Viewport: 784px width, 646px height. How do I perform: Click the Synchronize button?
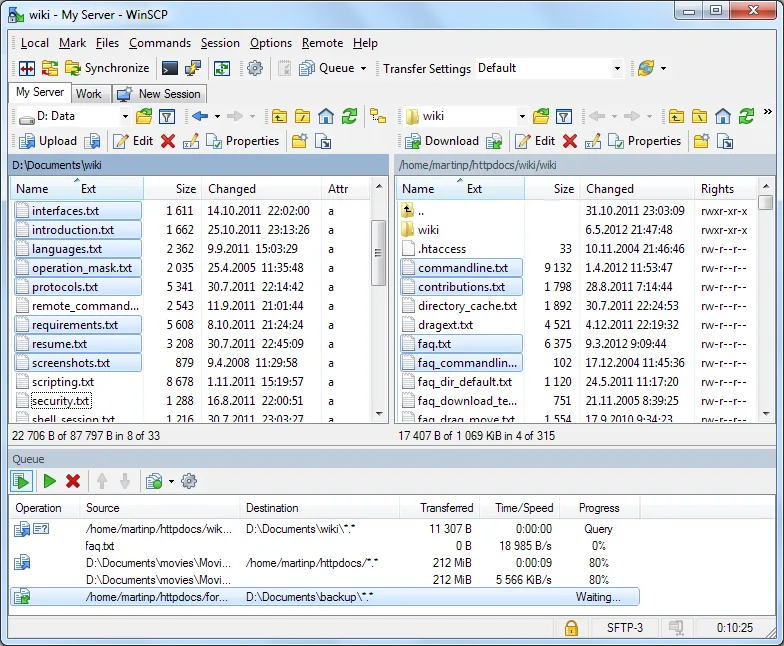coord(107,68)
